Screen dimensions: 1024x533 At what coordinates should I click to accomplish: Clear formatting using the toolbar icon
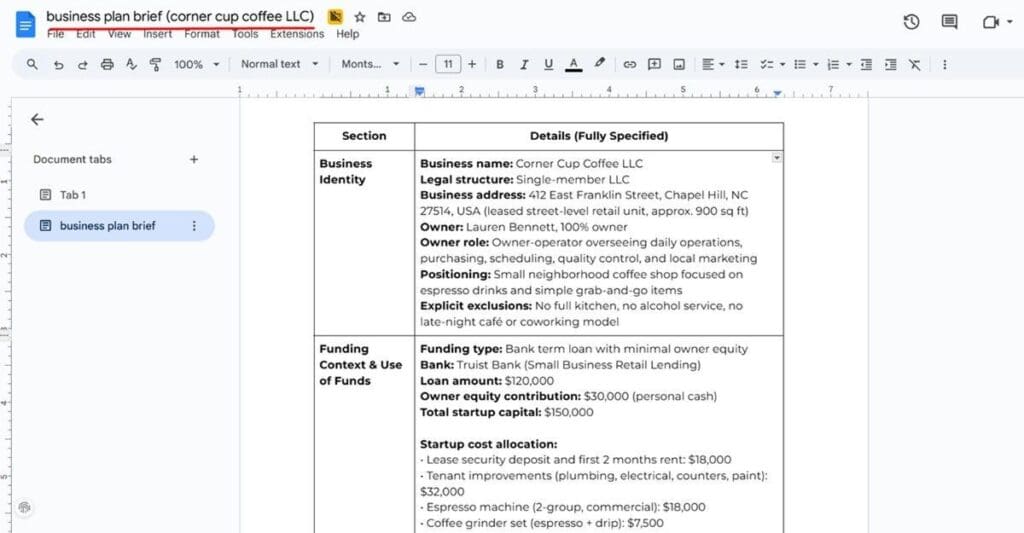[914, 64]
